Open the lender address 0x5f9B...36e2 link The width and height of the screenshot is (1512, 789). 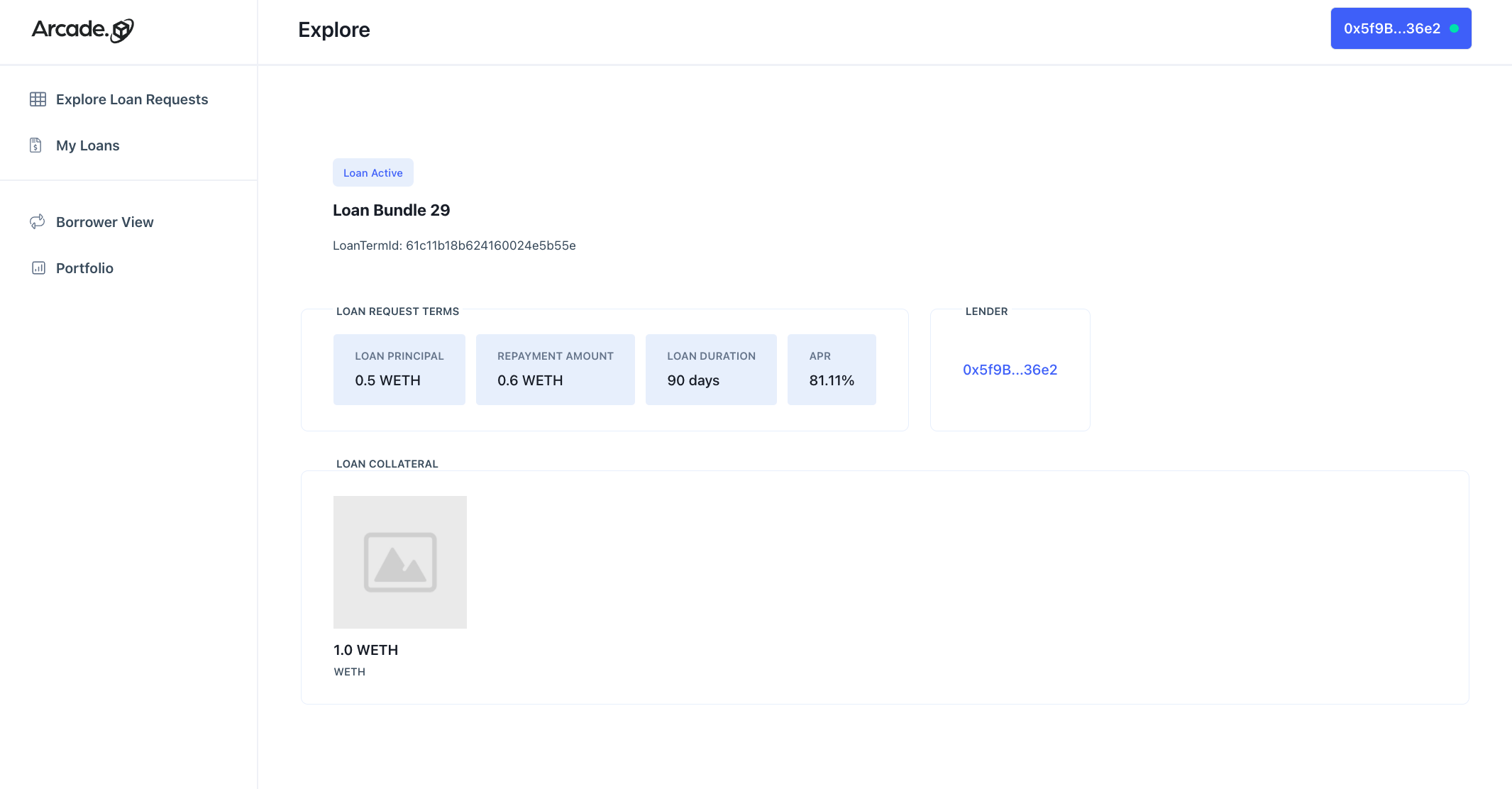point(1010,370)
